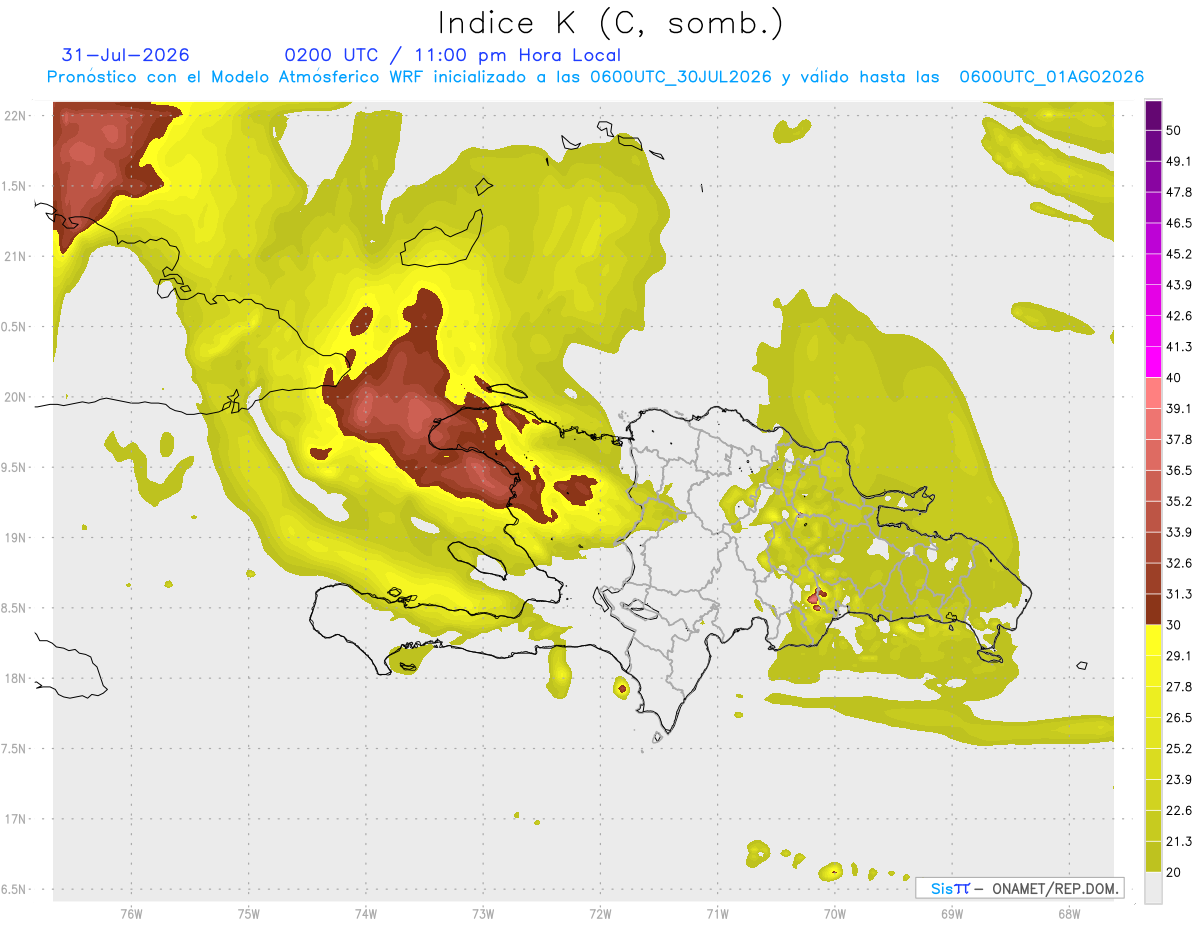The image size is (1200, 927).
Task: Pick the dark brown colorbar band between 30 and 31.3
Action: coord(1154,610)
